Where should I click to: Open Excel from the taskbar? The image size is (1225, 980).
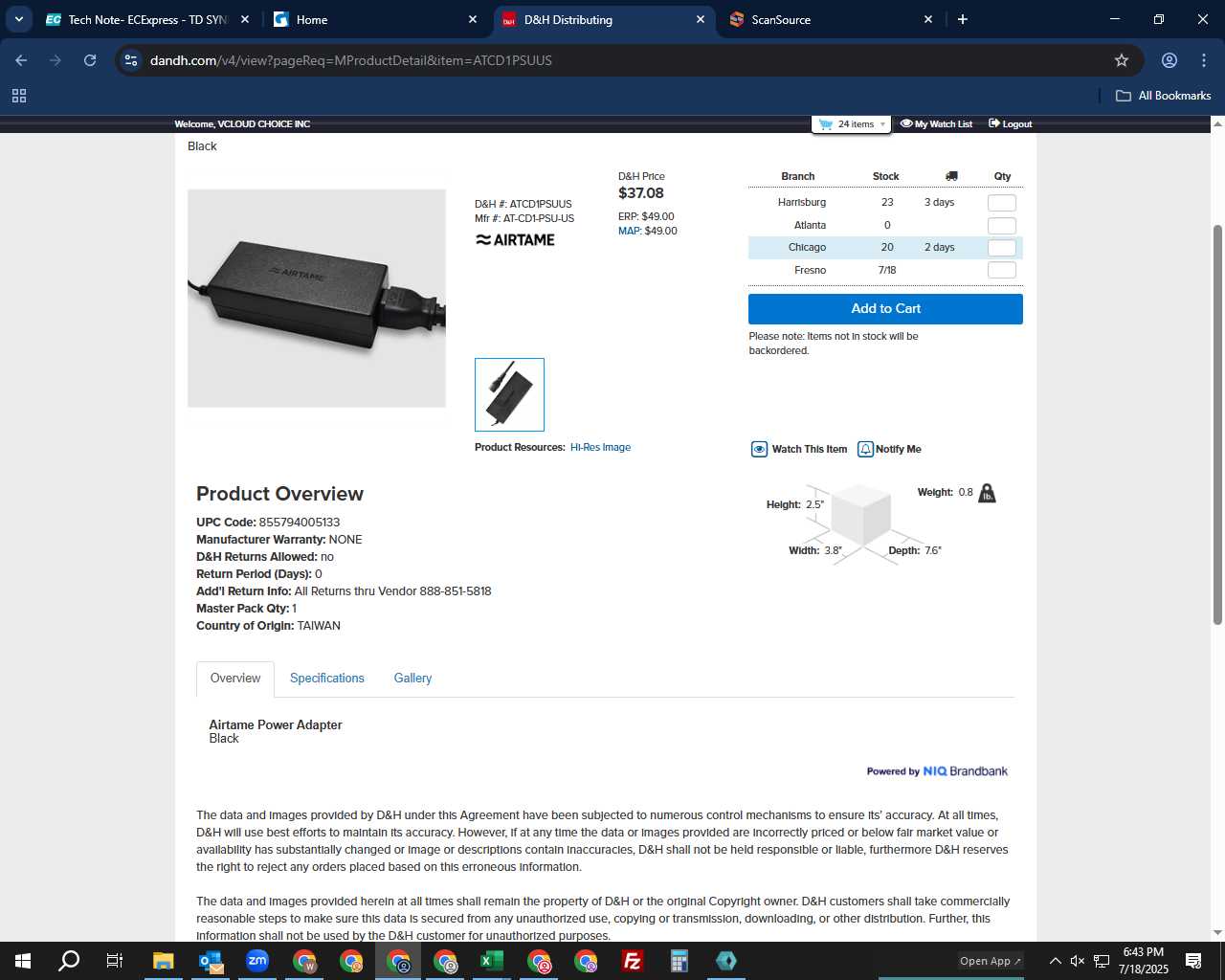(492, 961)
